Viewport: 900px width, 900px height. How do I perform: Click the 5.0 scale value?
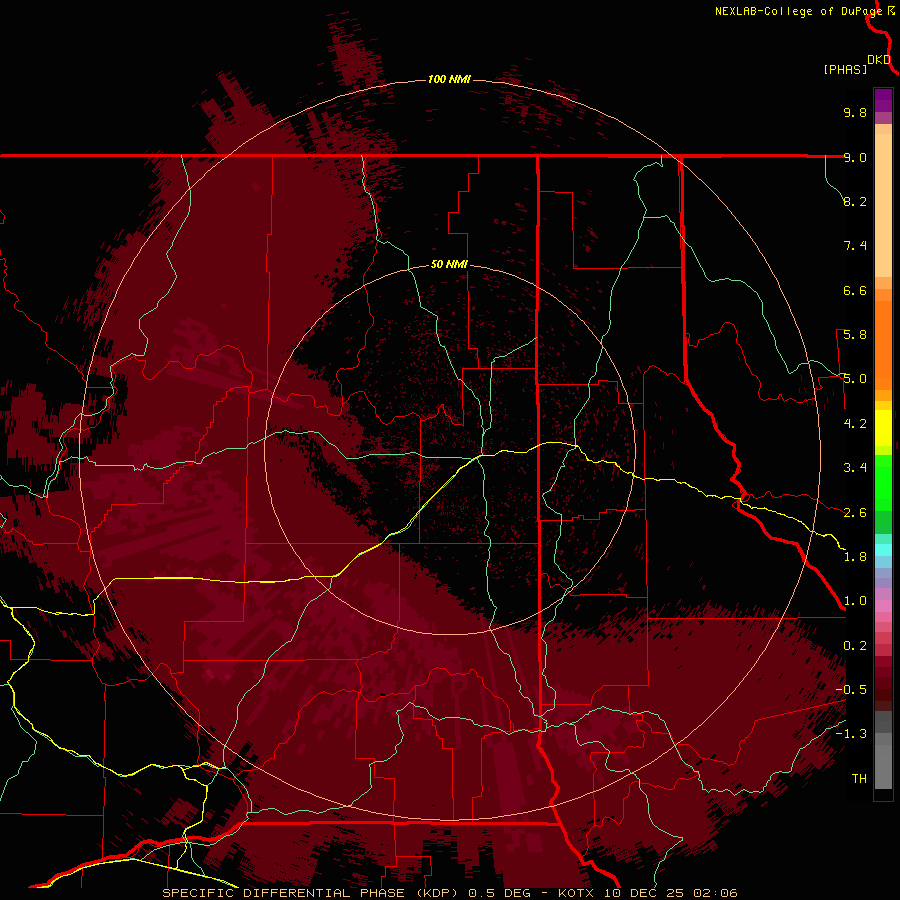(x=855, y=379)
